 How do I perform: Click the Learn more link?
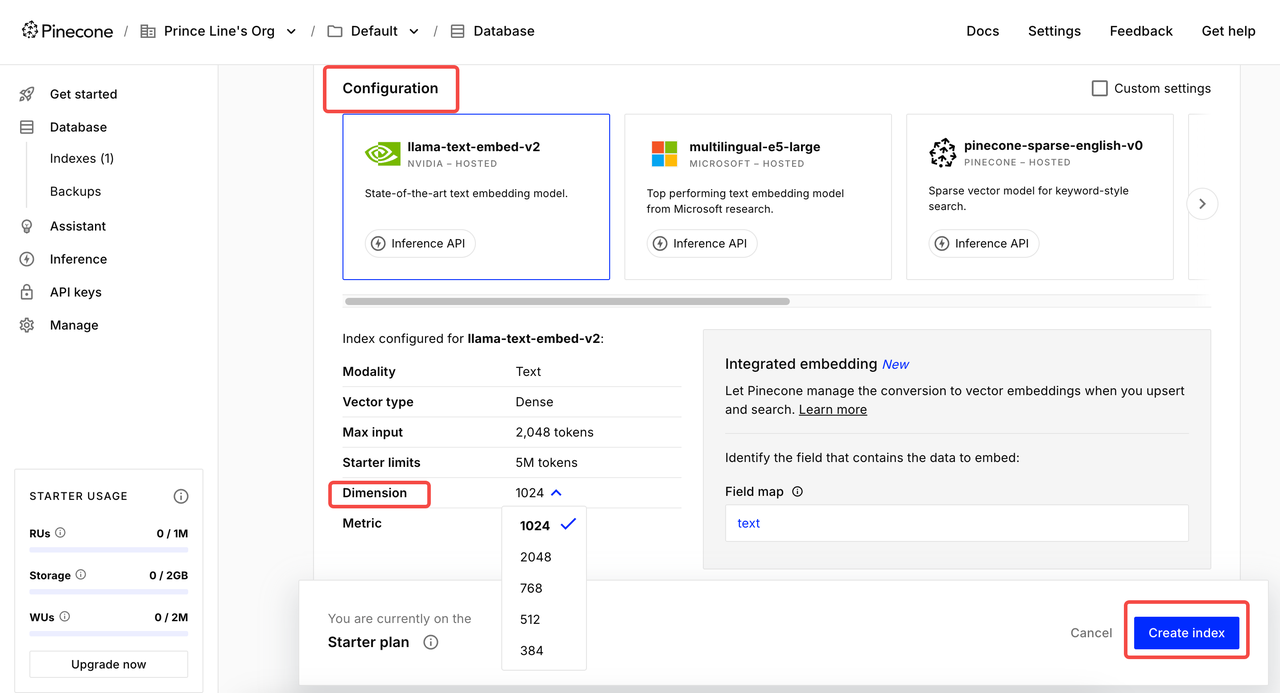click(x=833, y=410)
